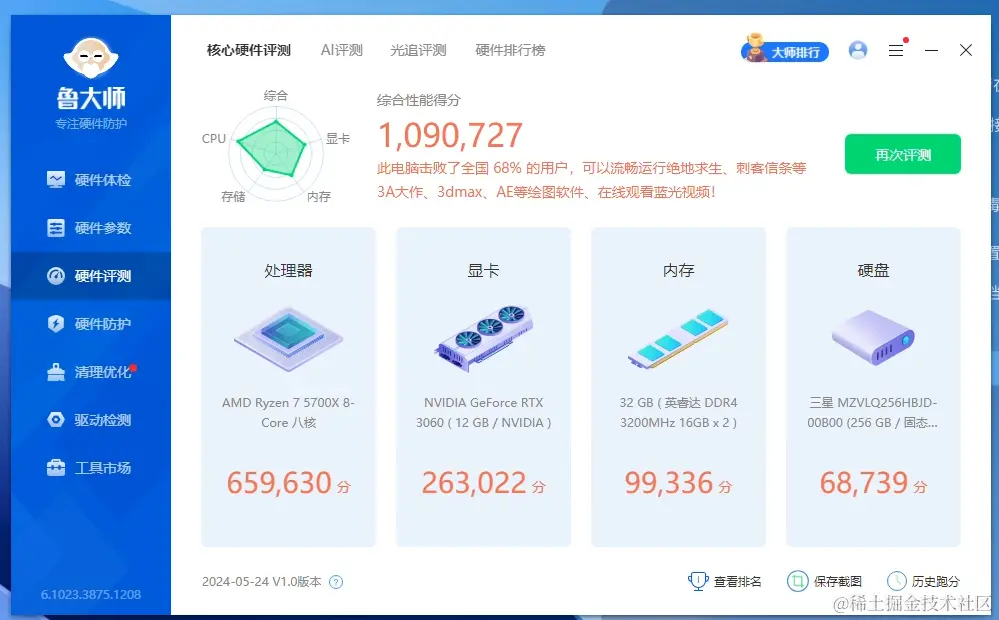Viewport: 999px width, 620px height.
Task: Select 硬件评测 in the sidebar
Action: point(91,276)
